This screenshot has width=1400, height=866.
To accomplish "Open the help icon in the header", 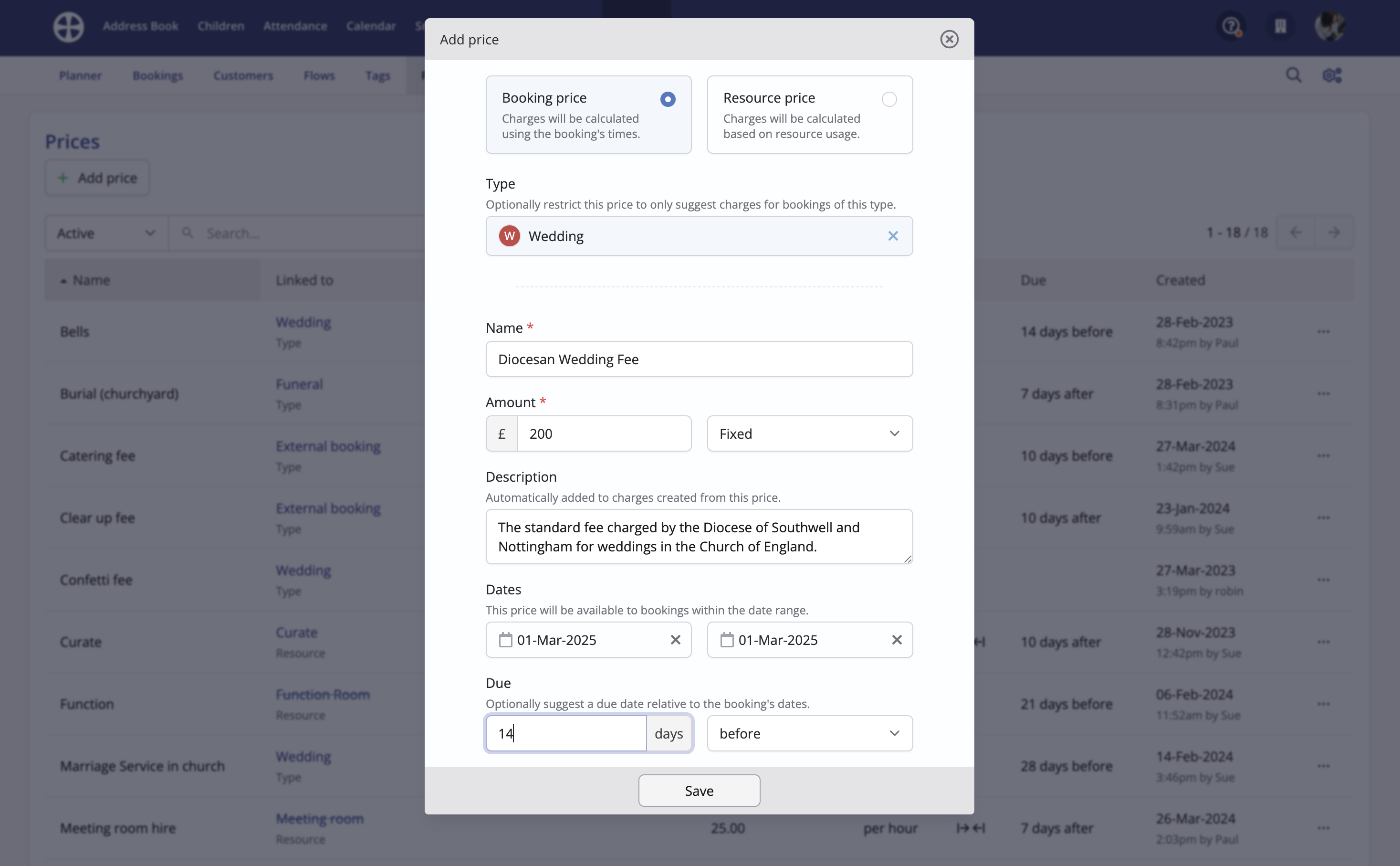I will point(1232,26).
